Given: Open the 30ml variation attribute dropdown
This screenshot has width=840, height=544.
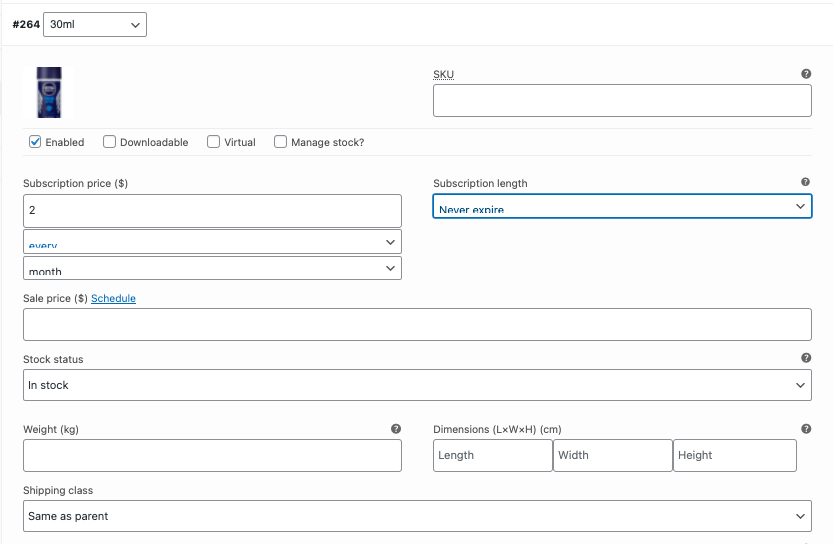Looking at the screenshot, I should coord(95,25).
